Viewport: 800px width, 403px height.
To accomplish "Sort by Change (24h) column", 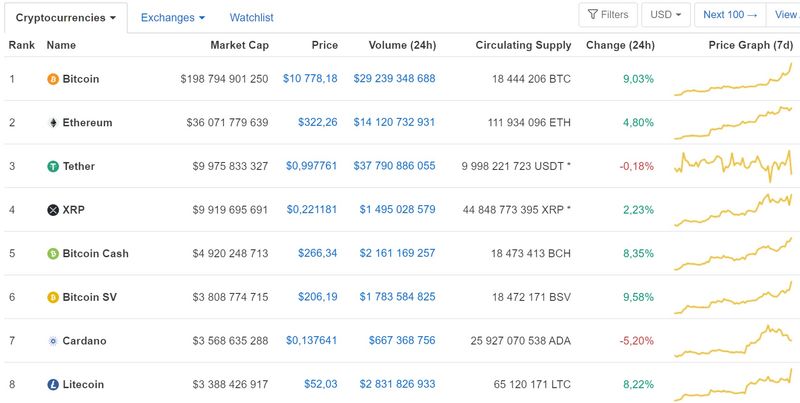I will coord(620,45).
